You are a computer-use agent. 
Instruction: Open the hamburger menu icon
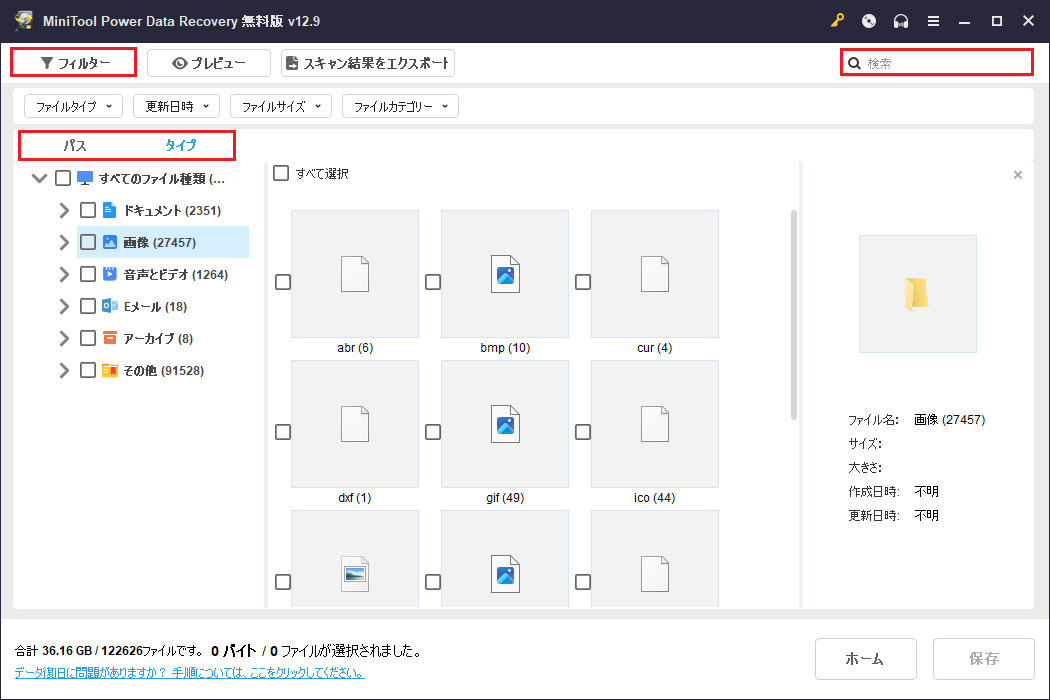pyautogui.click(x=933, y=21)
